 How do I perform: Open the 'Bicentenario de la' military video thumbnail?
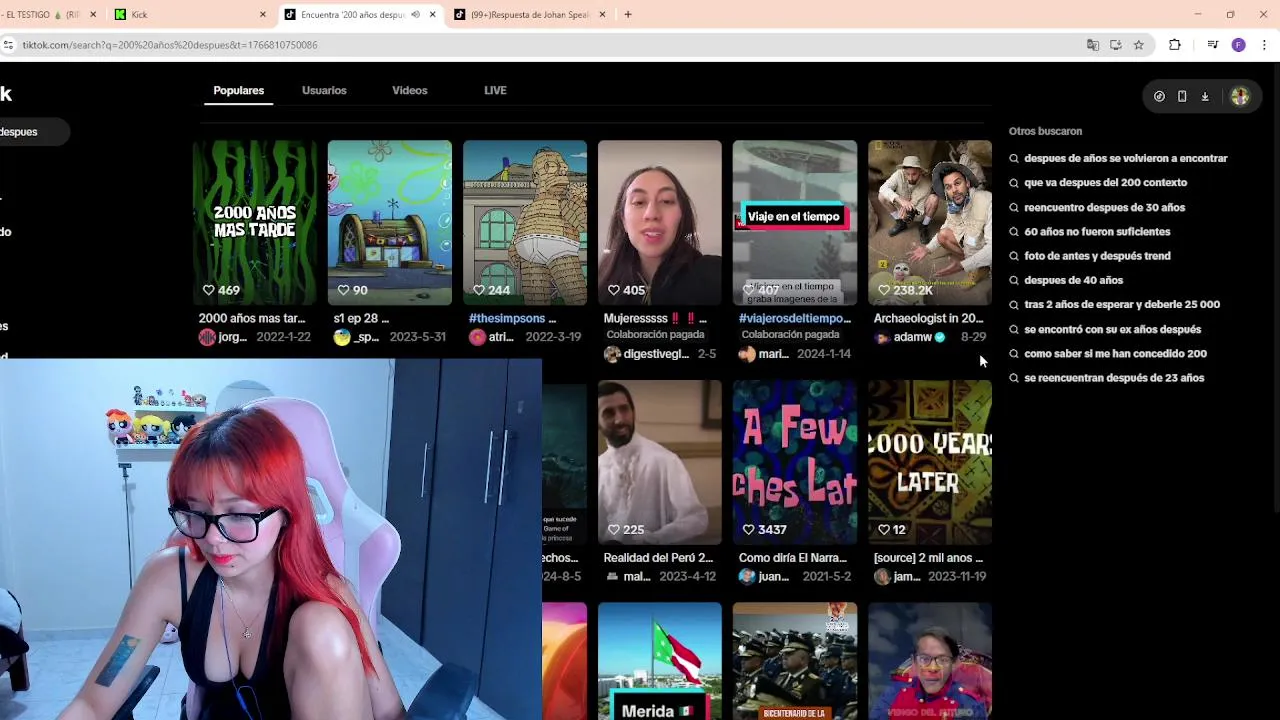(x=795, y=661)
